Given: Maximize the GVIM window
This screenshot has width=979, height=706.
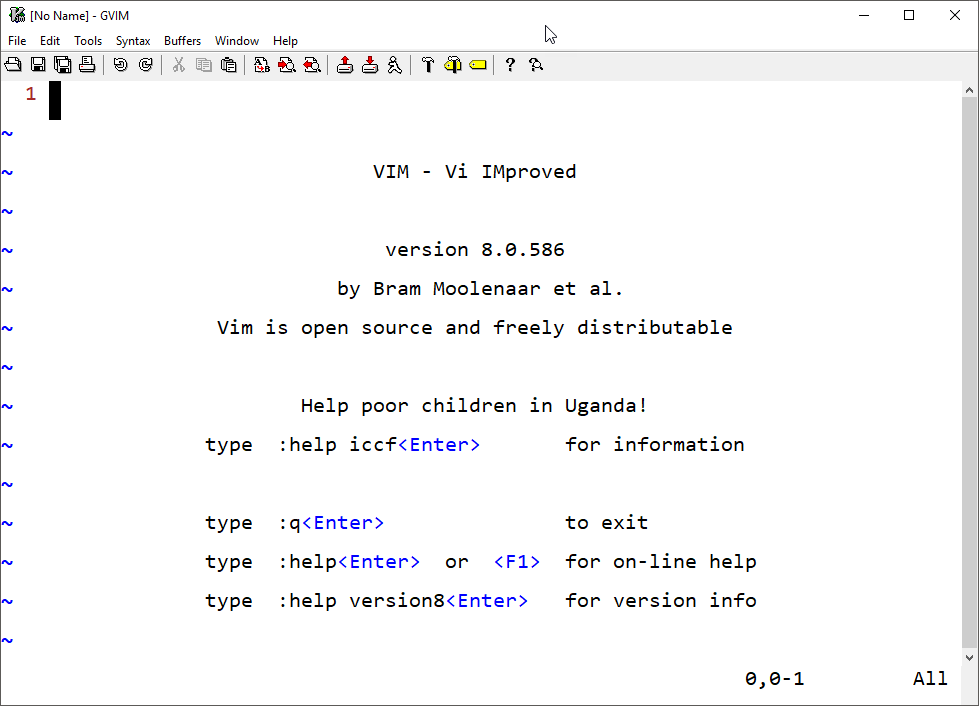Looking at the screenshot, I should [909, 15].
